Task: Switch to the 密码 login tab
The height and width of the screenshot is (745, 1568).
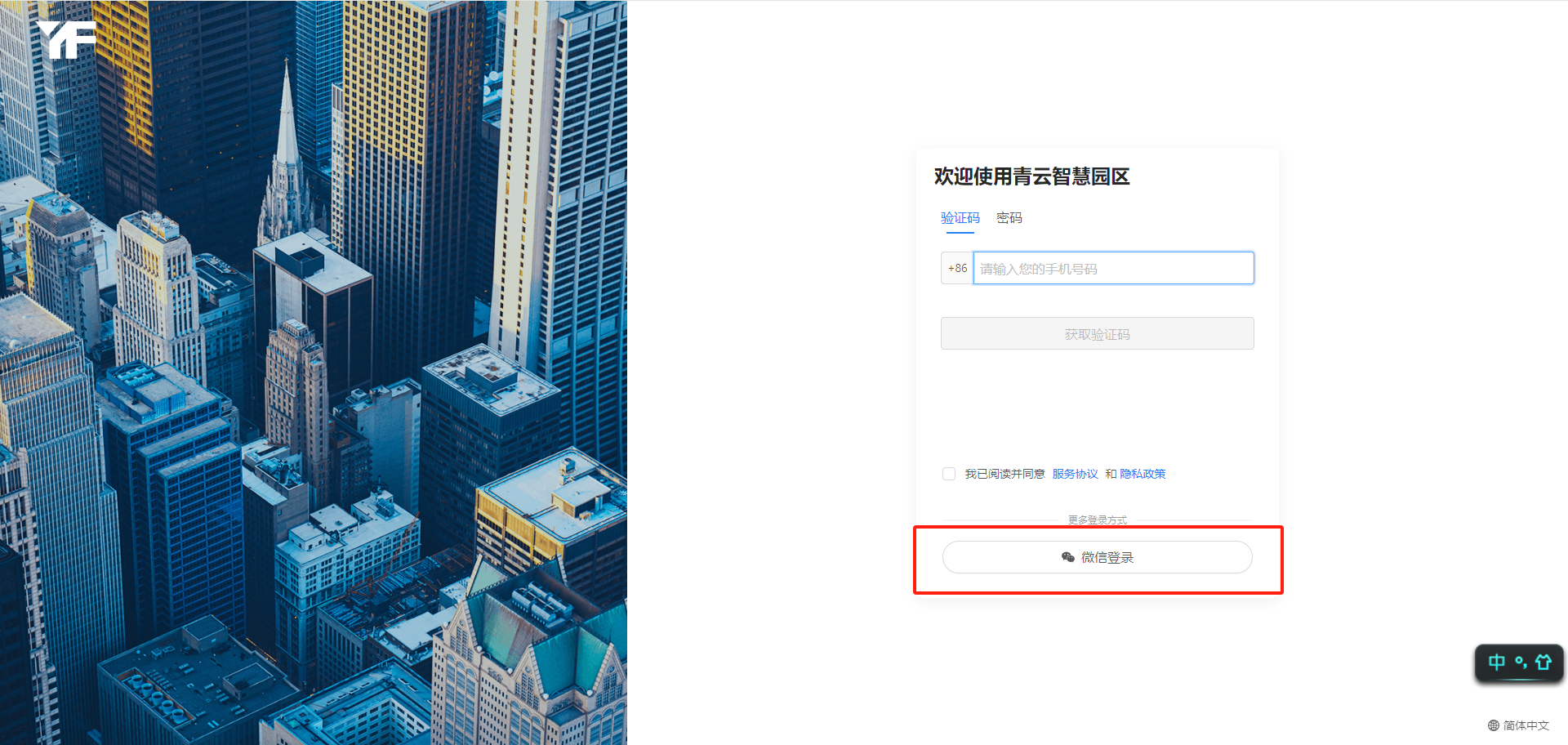Action: [1009, 218]
